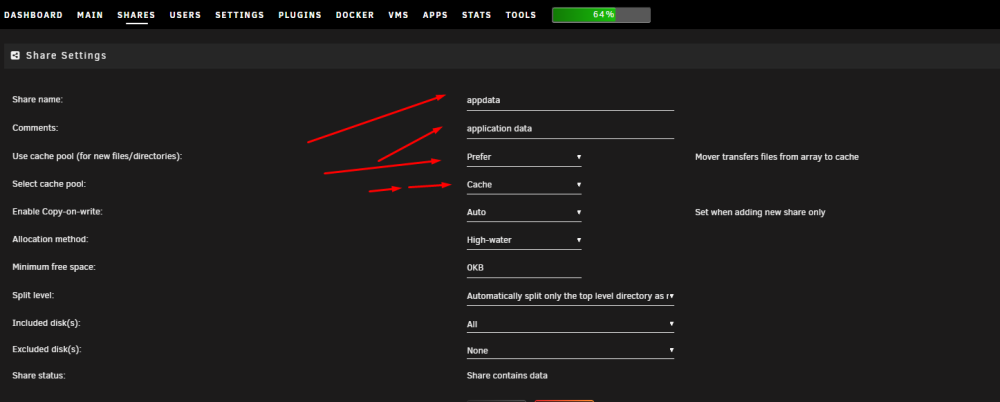Viewport: 1000px width, 402px height.
Task: Open the Enable Copy-on-write dropdown
Action: coord(524,212)
